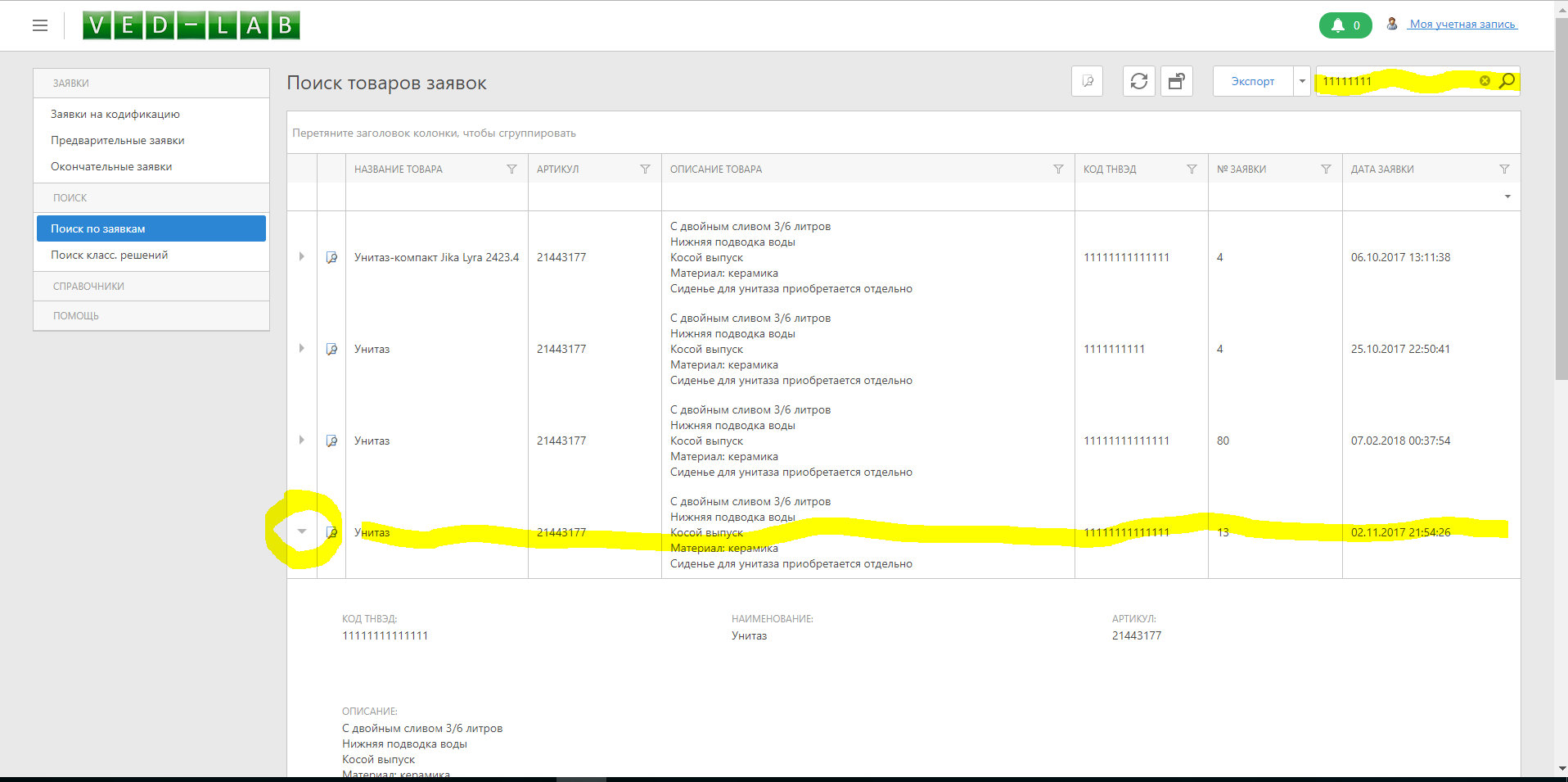Expand the row with request 80
The width and height of the screenshot is (1568, 782).
302,440
